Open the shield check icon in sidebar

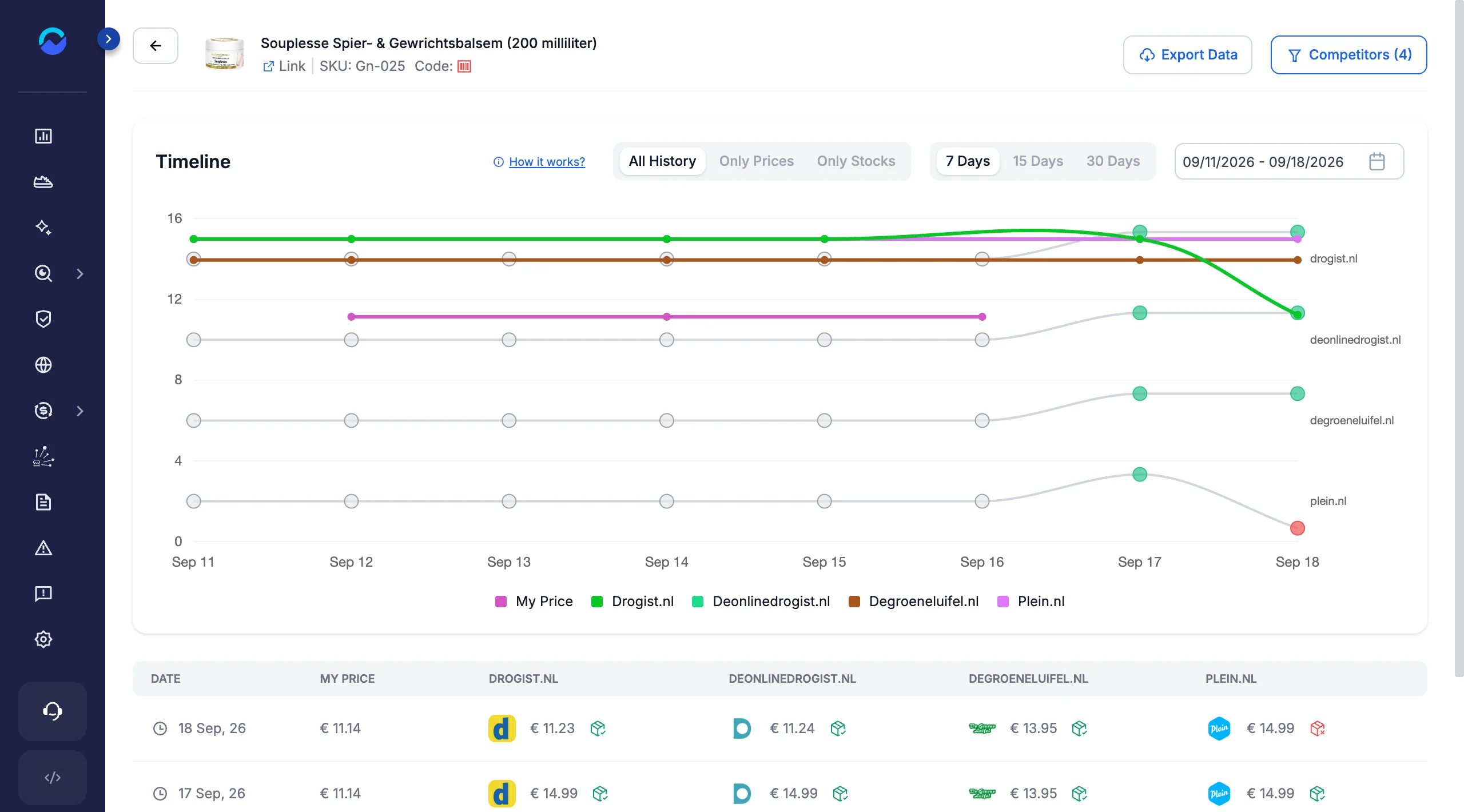click(x=43, y=319)
